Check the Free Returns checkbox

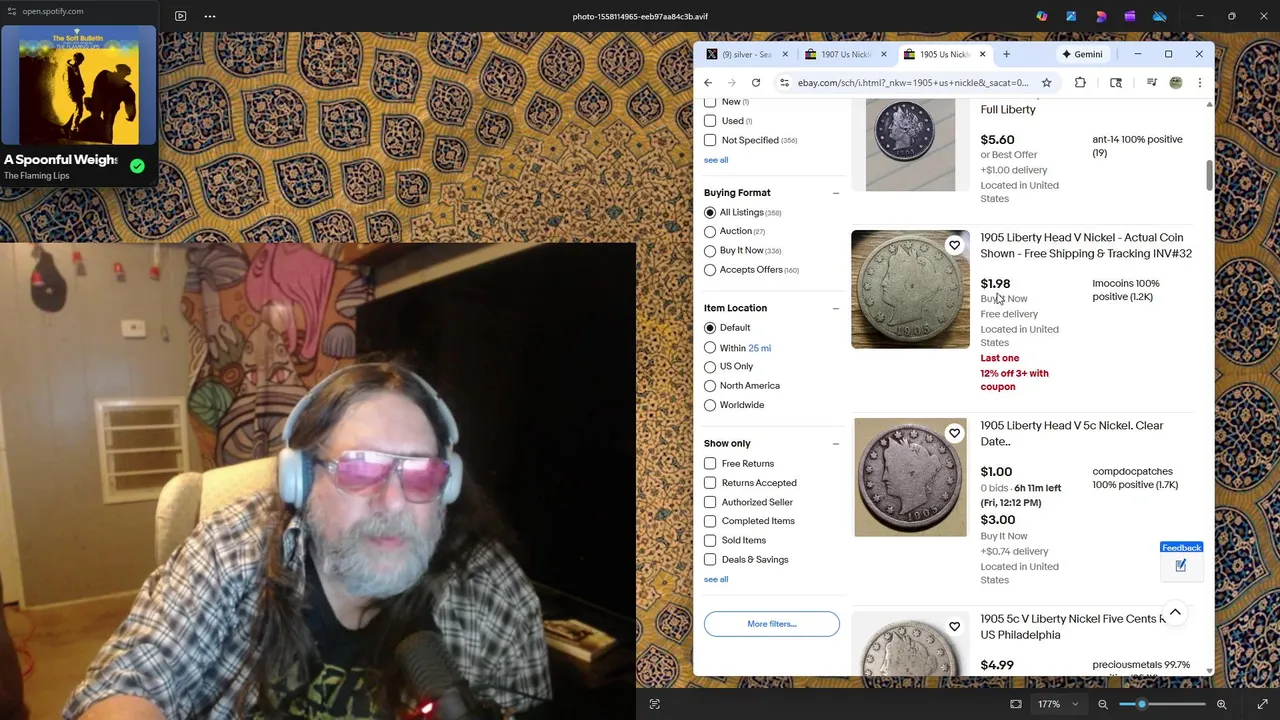point(710,464)
